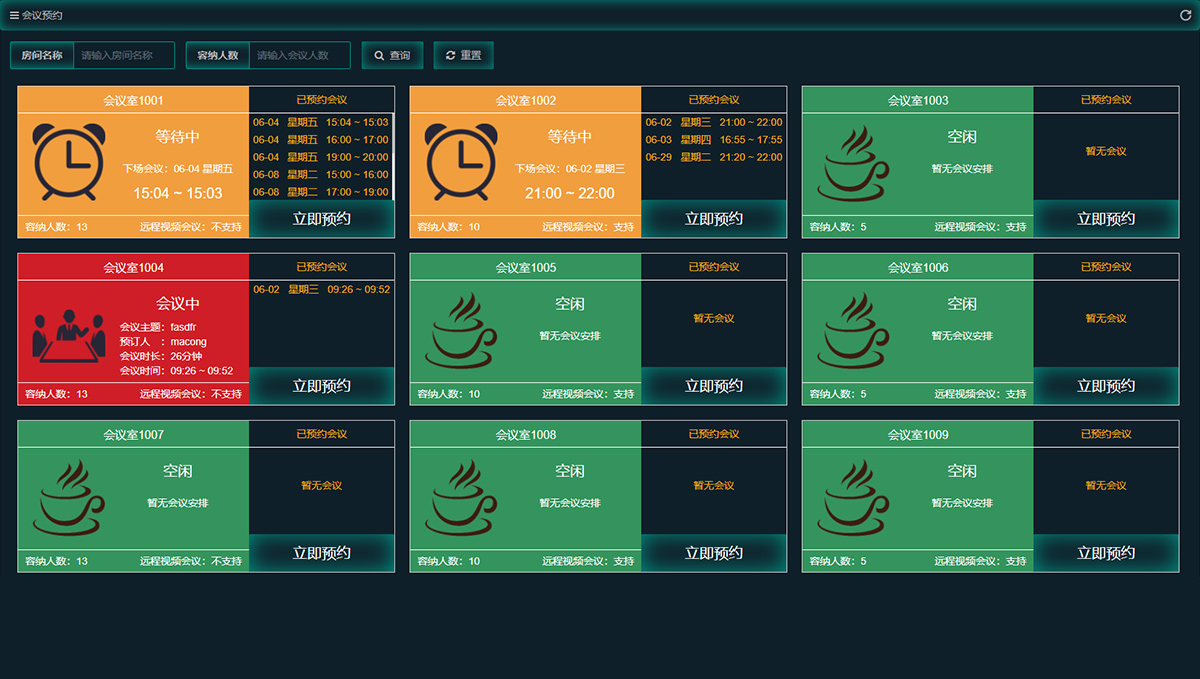Click the scrollbar in 会议室1001 booked list
The height and width of the screenshot is (679, 1200).
[393, 157]
